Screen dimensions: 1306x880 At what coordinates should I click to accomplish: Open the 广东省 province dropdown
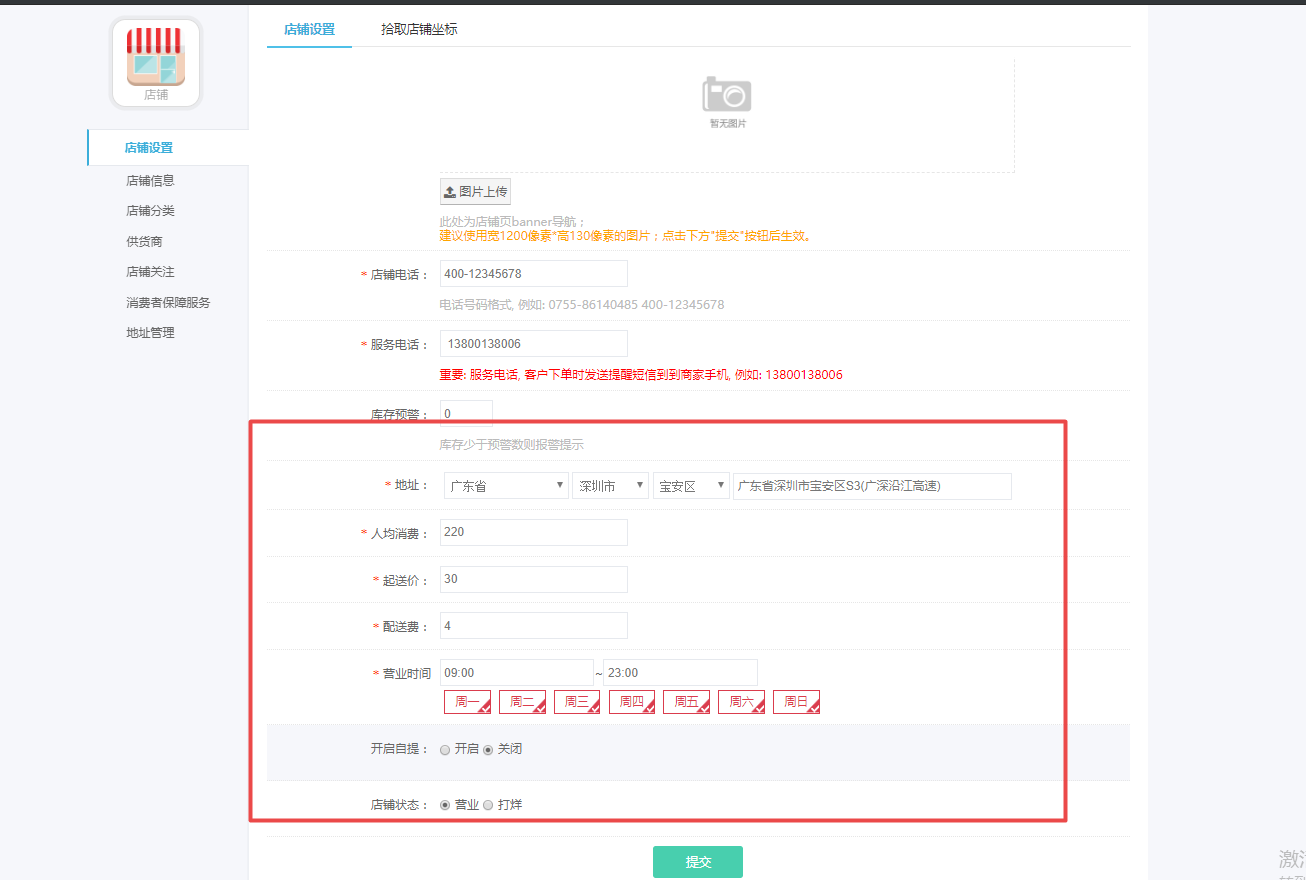pos(505,485)
